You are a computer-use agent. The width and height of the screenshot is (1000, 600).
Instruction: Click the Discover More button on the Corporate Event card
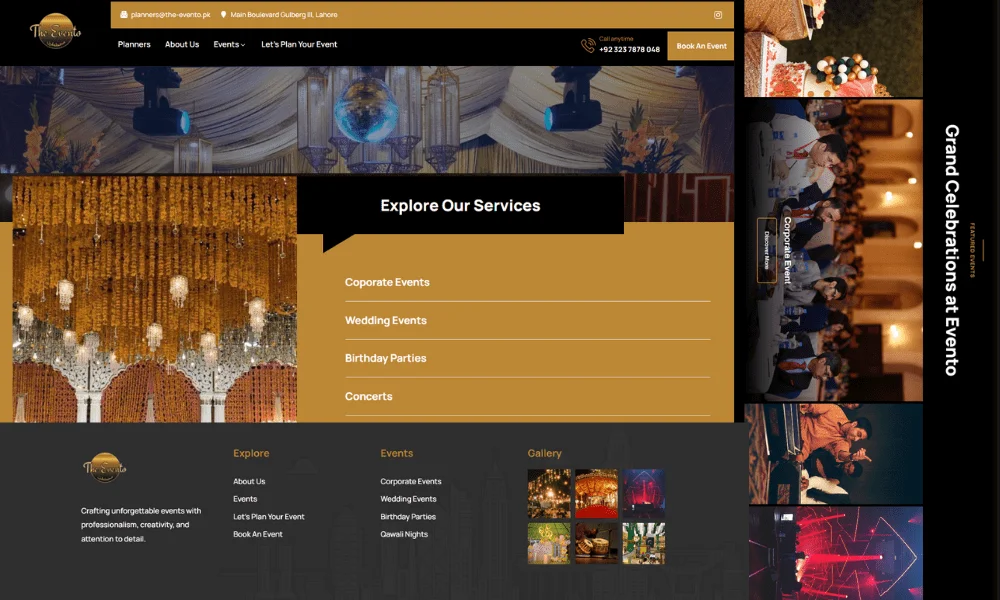pyautogui.click(x=767, y=250)
